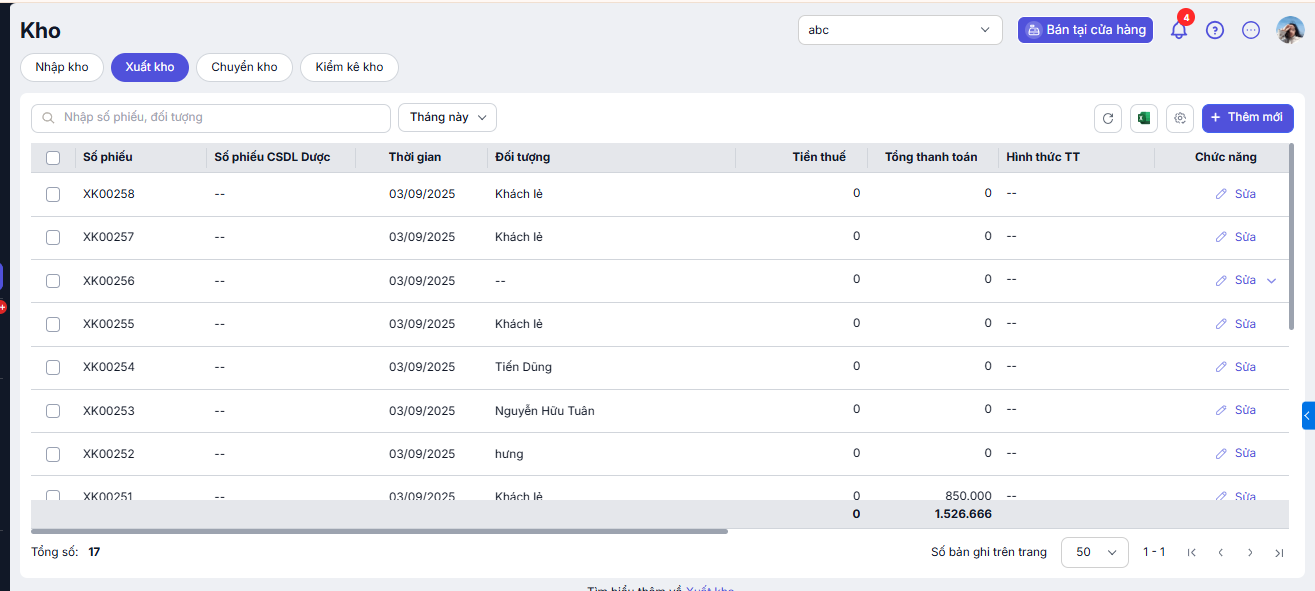Export the list to Excel
The image size is (1315, 591).
click(1144, 118)
